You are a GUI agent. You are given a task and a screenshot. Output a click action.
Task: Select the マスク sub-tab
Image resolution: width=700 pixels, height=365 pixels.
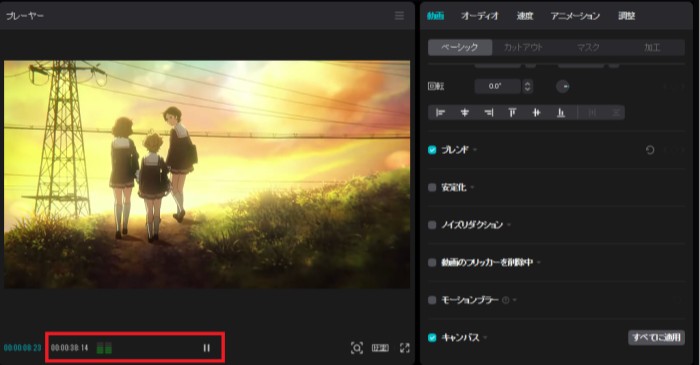click(x=588, y=47)
